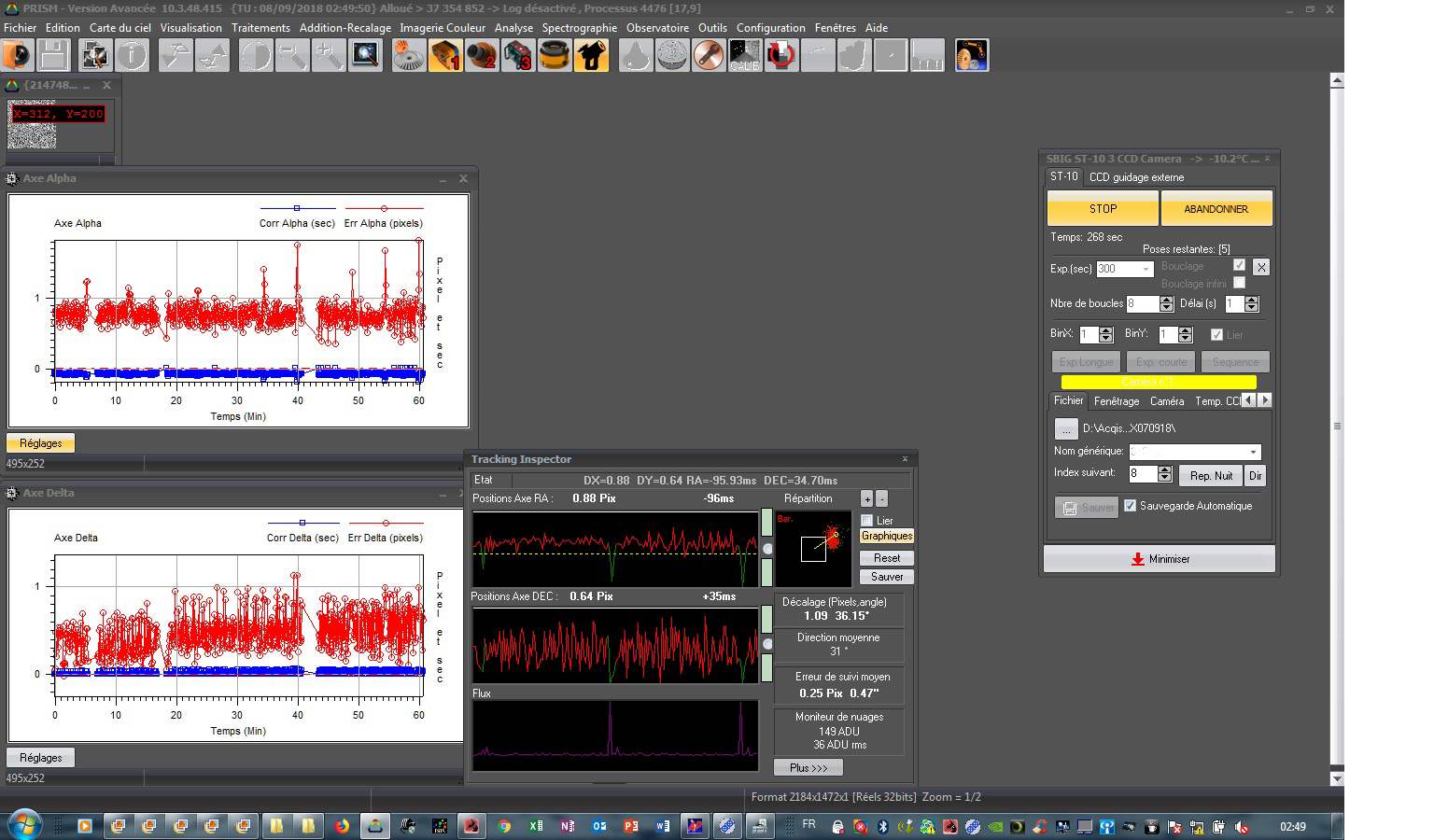Check the Bouclage infini checkbox
This screenshot has width=1434, height=840.
(x=1239, y=283)
